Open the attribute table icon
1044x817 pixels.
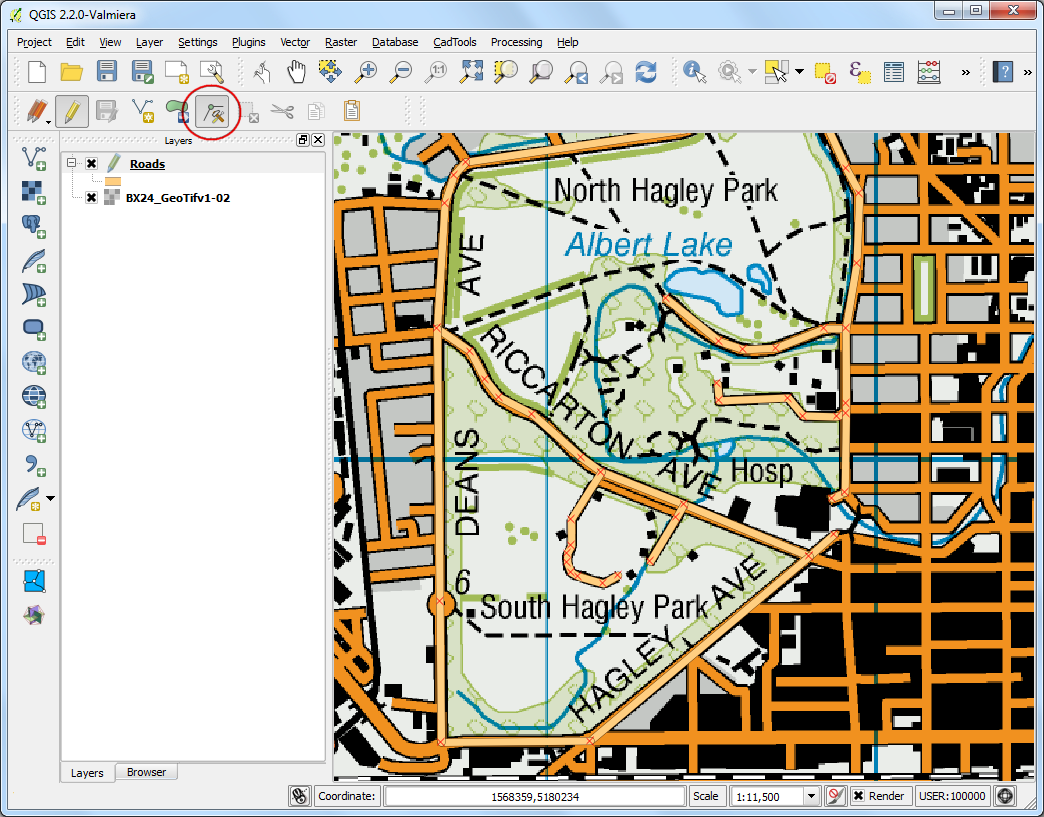coord(894,72)
